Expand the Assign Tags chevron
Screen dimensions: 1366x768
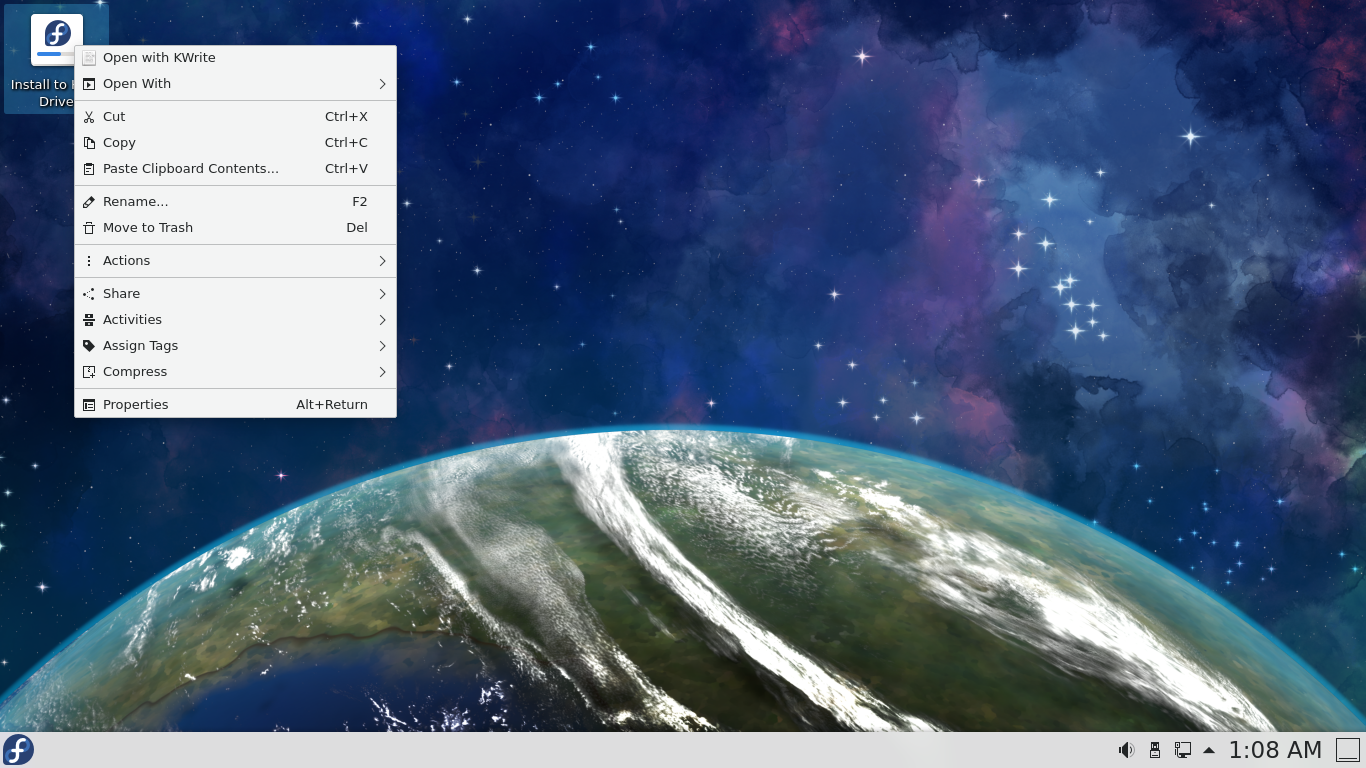(x=382, y=346)
